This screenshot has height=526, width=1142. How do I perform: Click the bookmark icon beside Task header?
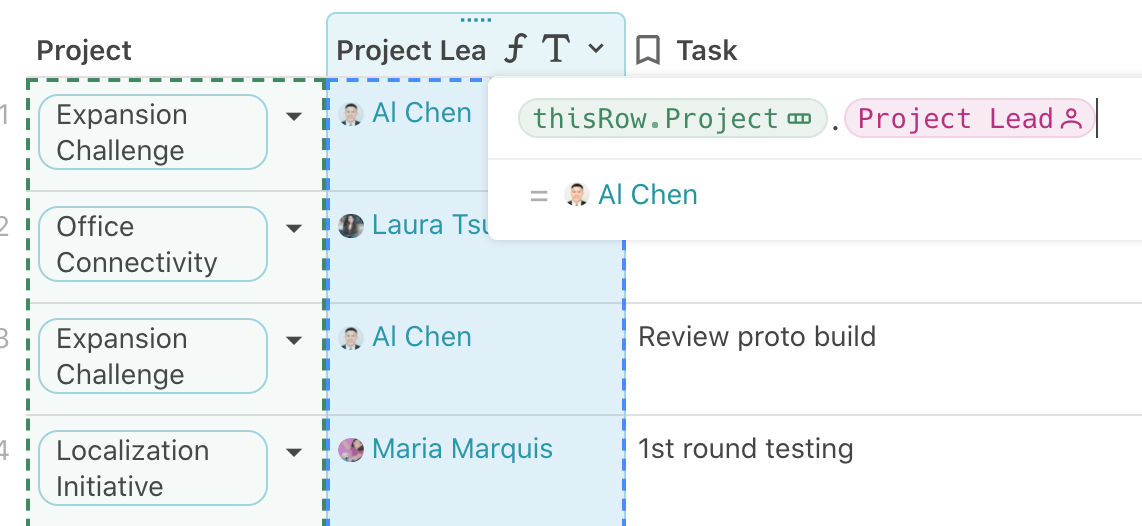pos(647,51)
